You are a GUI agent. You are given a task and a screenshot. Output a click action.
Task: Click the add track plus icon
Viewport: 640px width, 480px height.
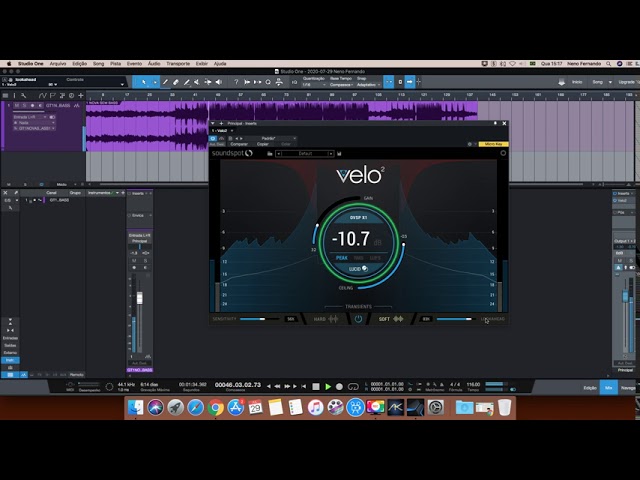point(81,96)
